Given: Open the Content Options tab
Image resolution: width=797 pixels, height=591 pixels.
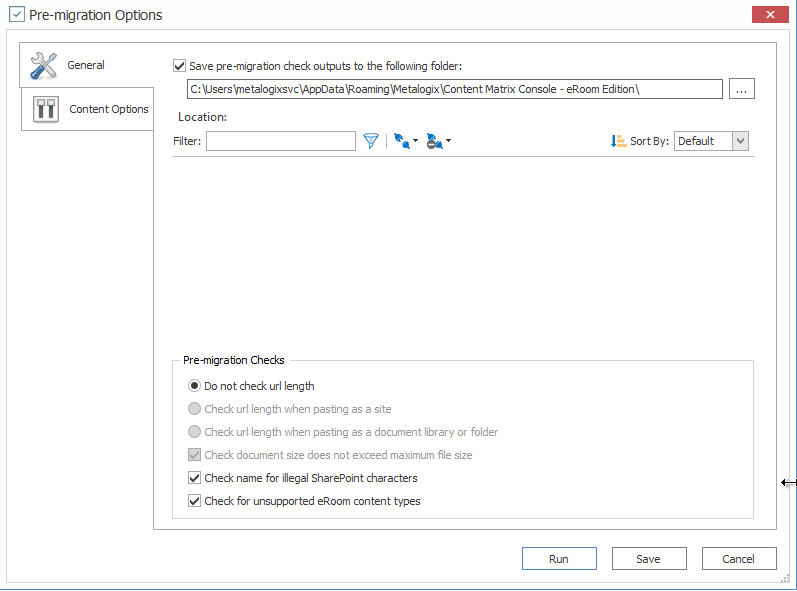Looking at the screenshot, I should coord(108,109).
